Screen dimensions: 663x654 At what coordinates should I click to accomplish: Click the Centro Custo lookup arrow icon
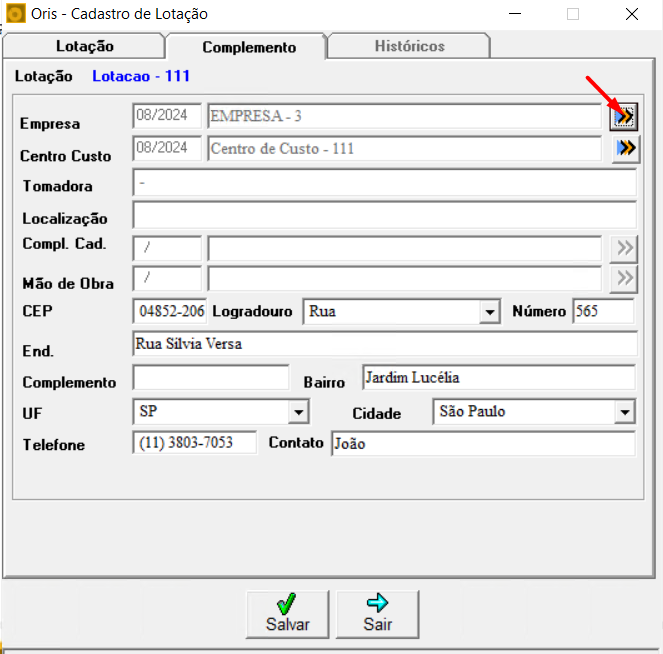click(626, 148)
